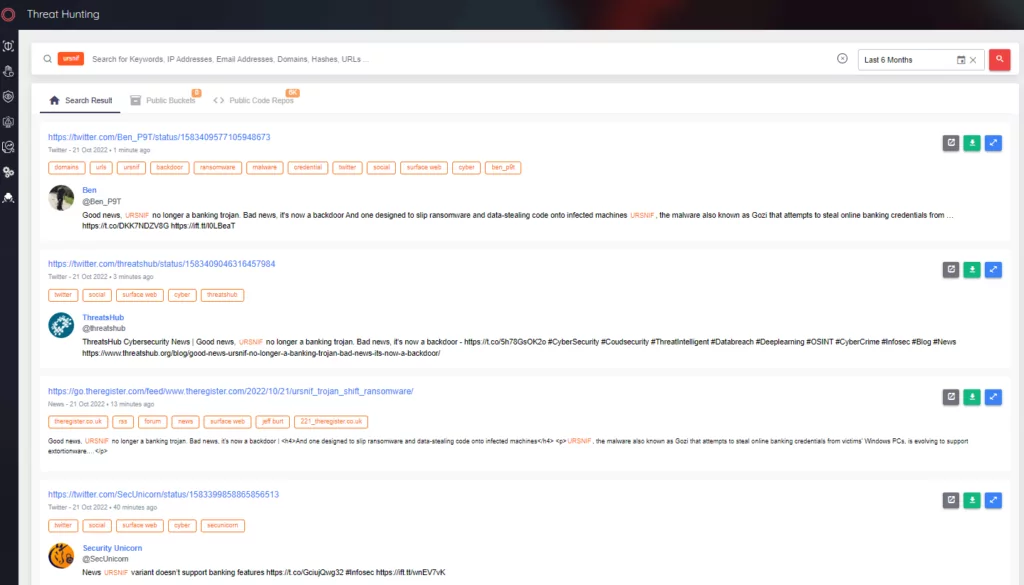The width and height of the screenshot is (1024, 585).
Task: Open the theregister.com ursnif article link
Action: pos(231,391)
